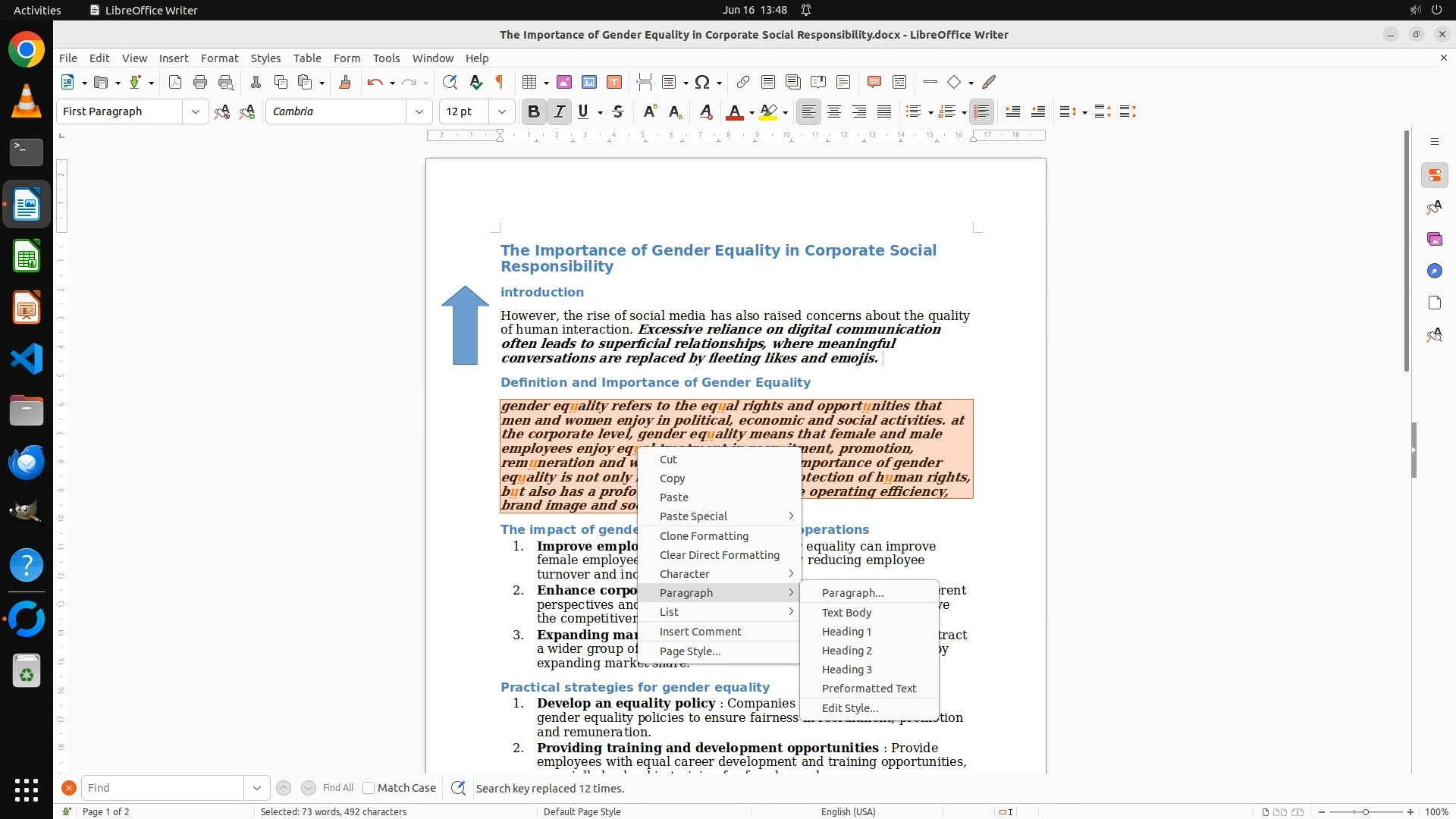Click the Insert Table icon
Image resolution: width=1456 pixels, height=819 pixels.
coord(530,83)
